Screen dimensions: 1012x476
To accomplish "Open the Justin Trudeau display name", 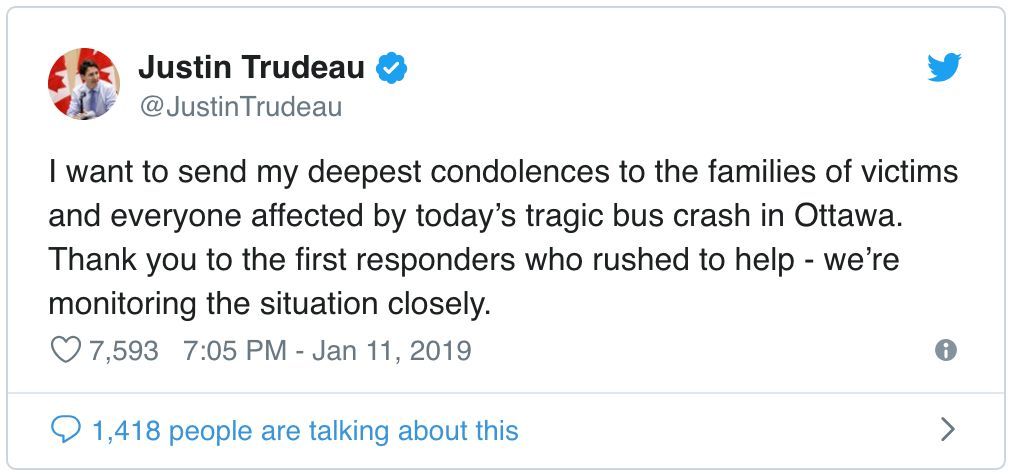I will coord(251,68).
